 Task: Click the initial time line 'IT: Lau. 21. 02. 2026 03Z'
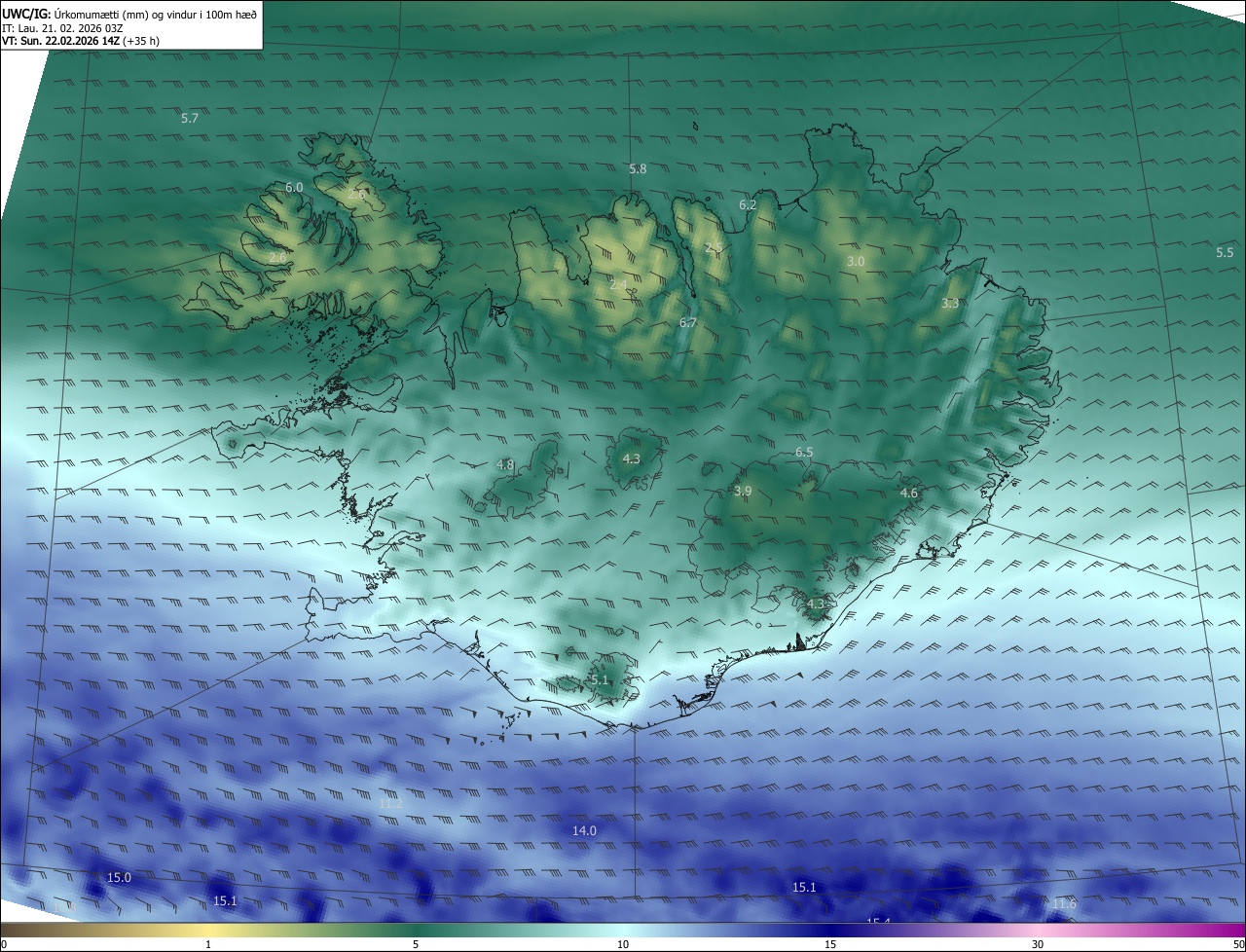pyautogui.click(x=62, y=28)
